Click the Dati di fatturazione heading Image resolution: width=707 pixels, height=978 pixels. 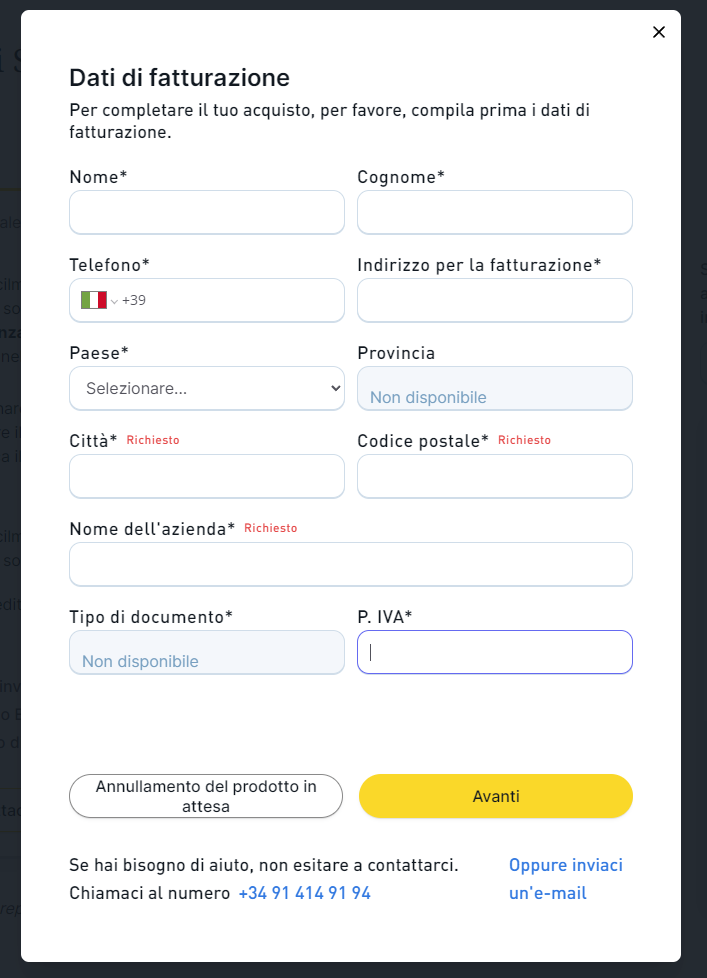tap(179, 77)
